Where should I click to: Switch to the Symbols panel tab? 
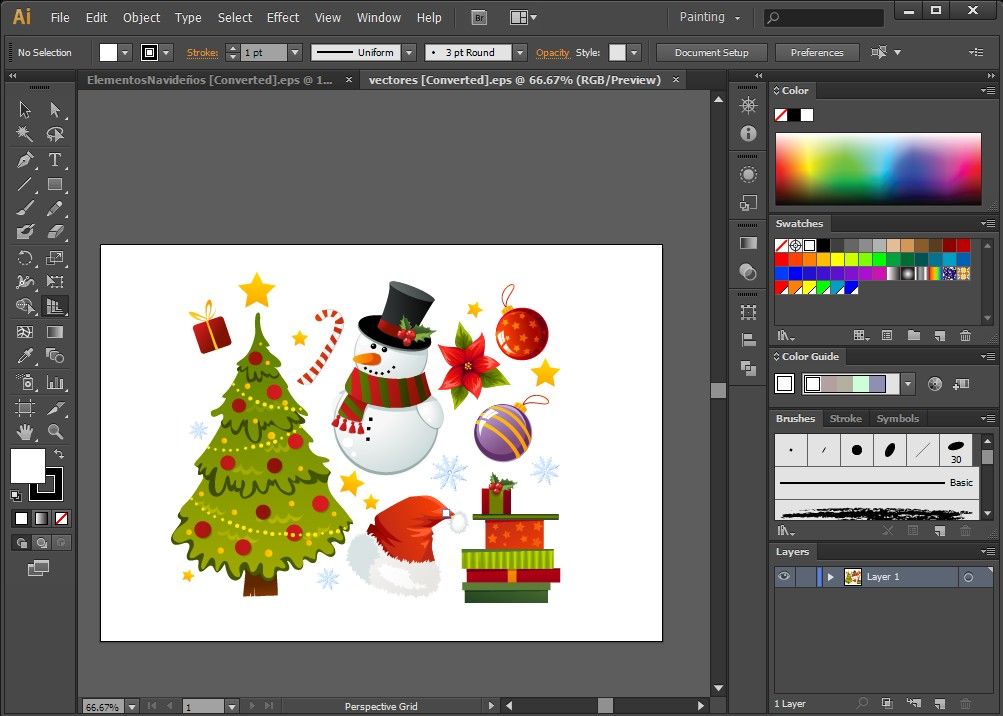897,418
